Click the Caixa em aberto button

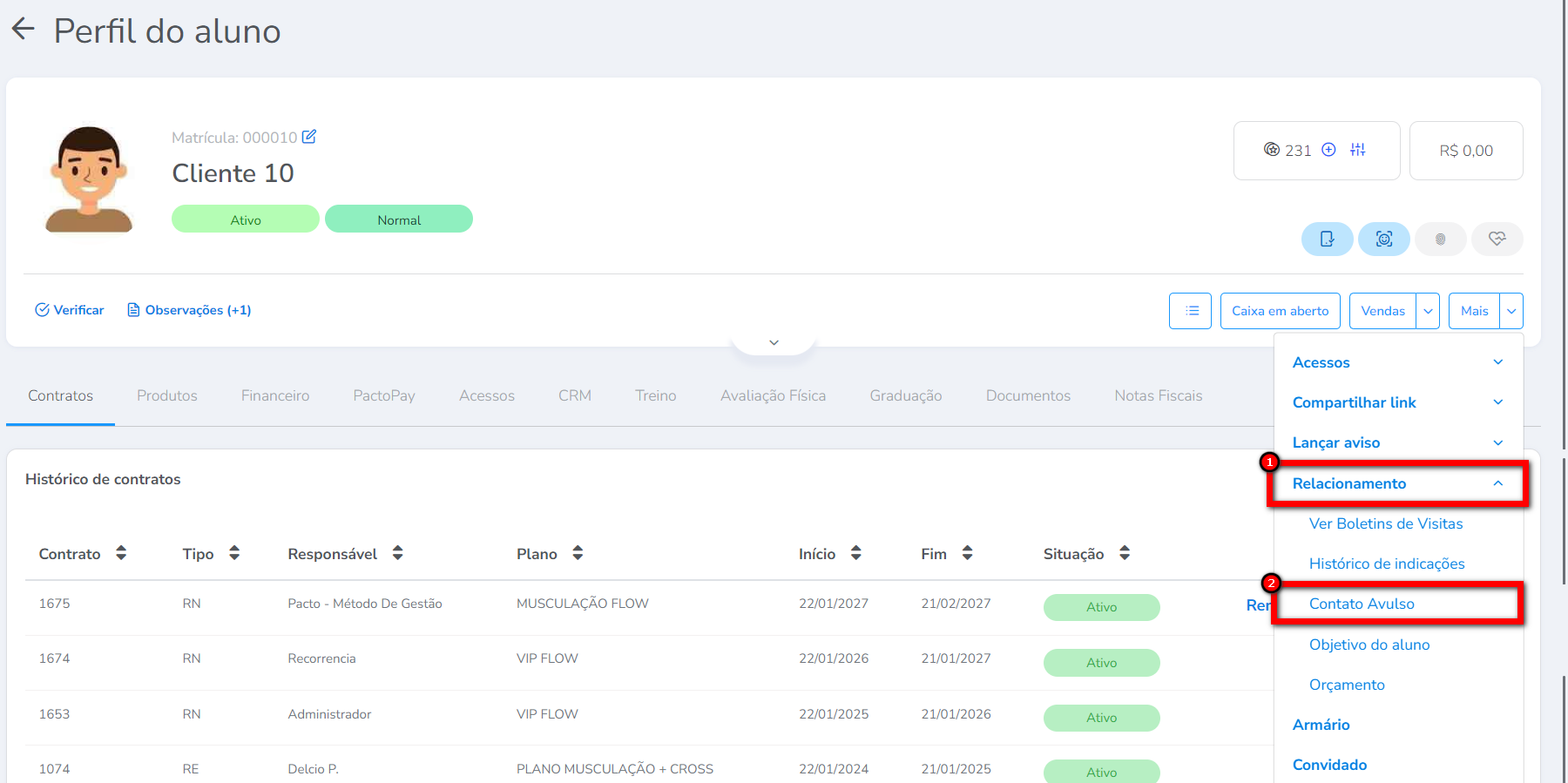point(1280,311)
